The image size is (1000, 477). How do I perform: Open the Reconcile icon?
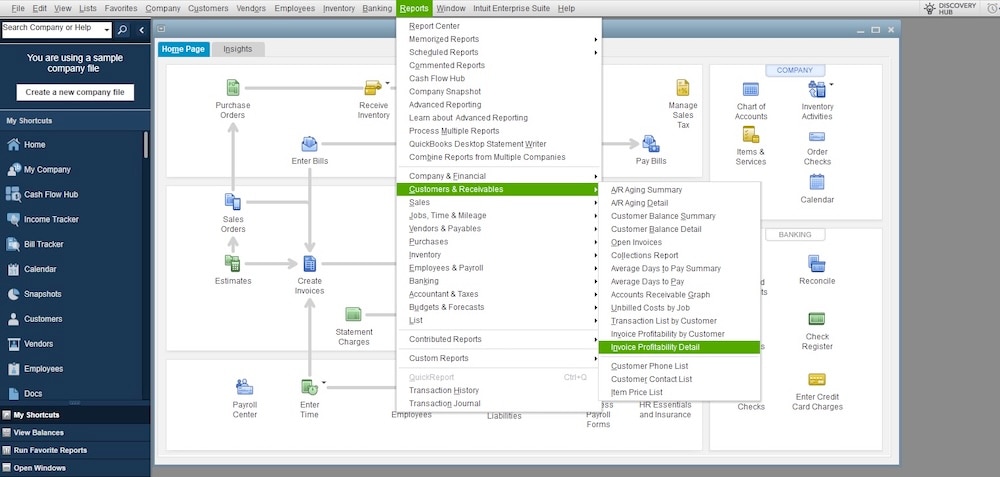pyautogui.click(x=817, y=263)
